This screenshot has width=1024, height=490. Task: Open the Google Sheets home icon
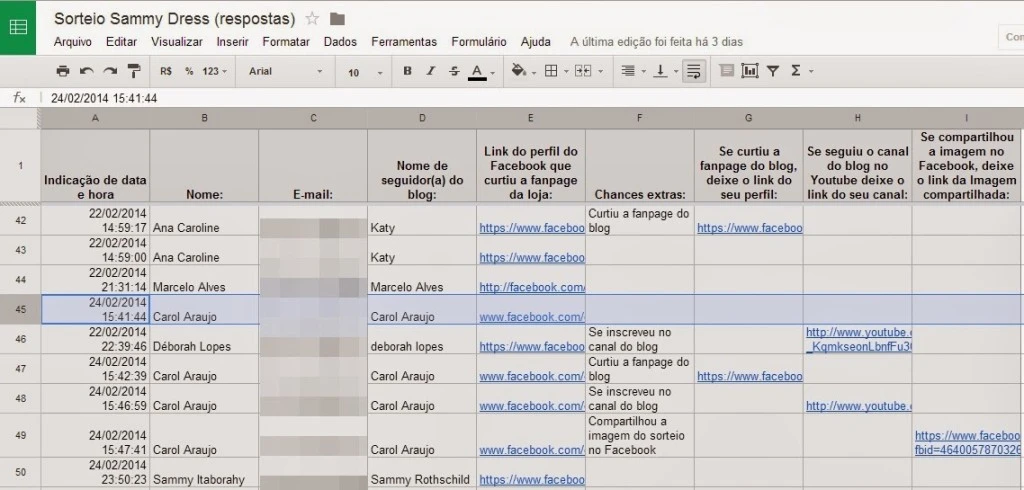point(18,27)
